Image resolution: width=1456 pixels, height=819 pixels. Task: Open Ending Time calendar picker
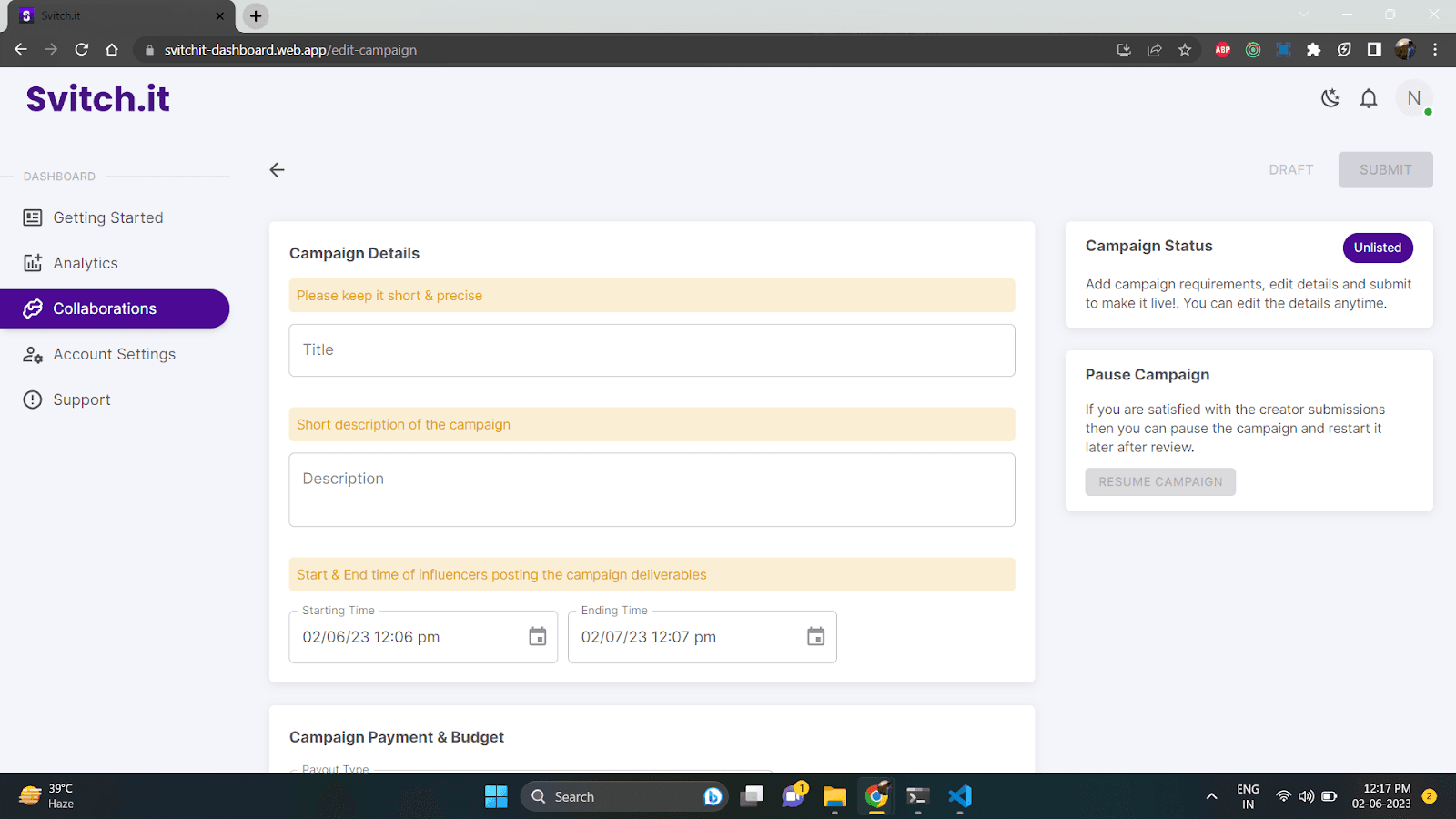pyautogui.click(x=816, y=637)
